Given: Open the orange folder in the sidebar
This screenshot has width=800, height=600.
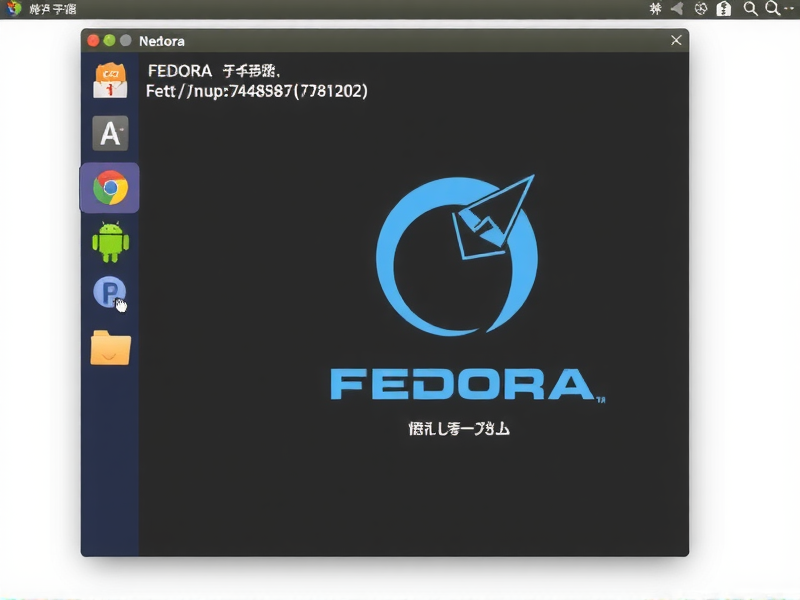Looking at the screenshot, I should pyautogui.click(x=110, y=347).
